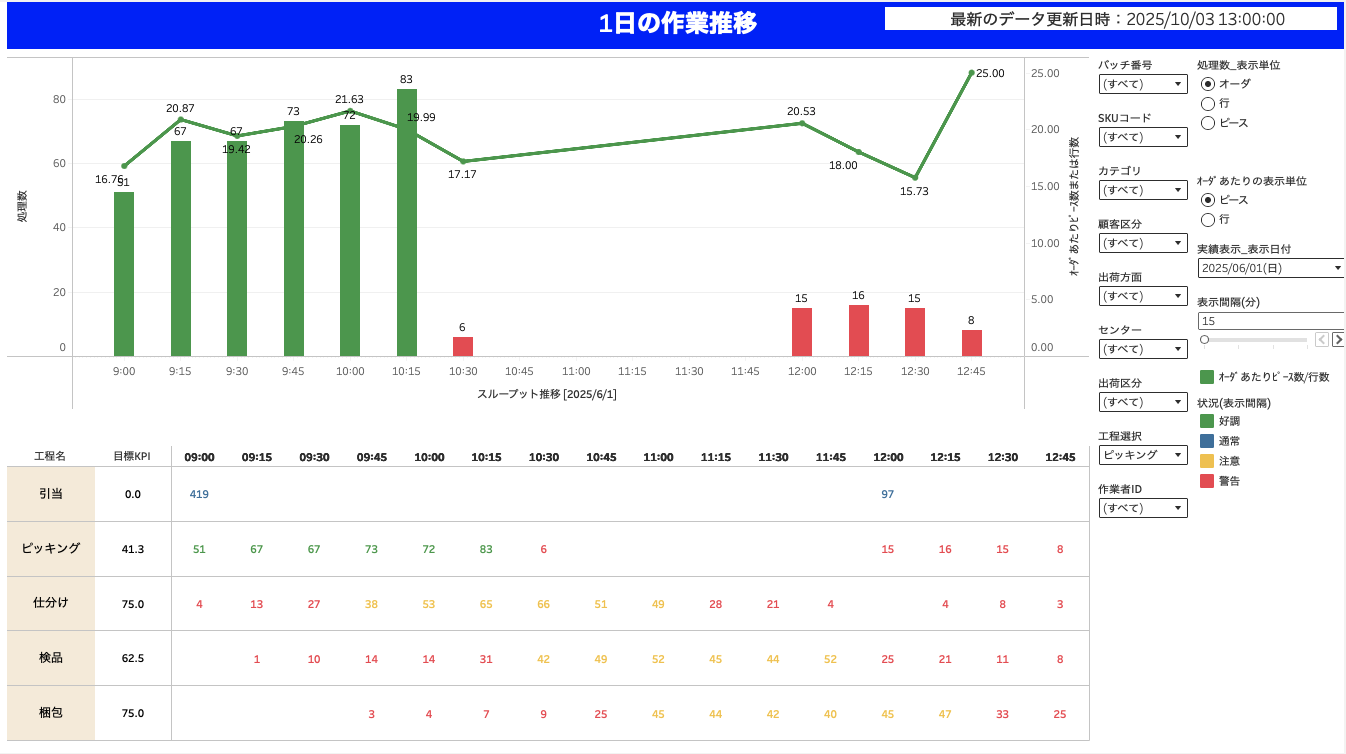The width and height of the screenshot is (1346, 754).
Task: Click the ｵｰﾀﾞあたりﾋﾟｰｽ数/行数 legend swatch
Action: (x=1207, y=377)
